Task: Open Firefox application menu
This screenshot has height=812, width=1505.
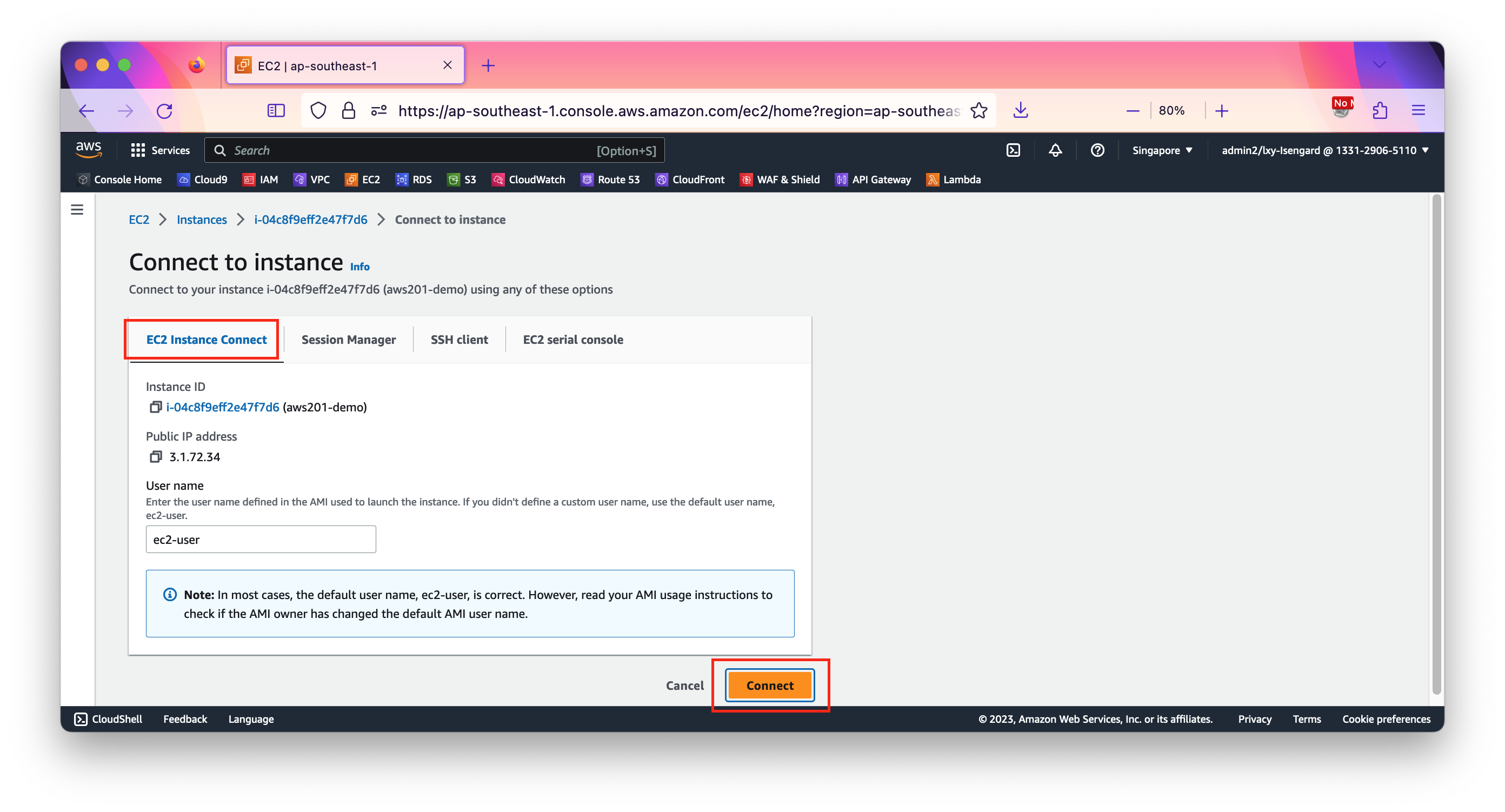Action: pos(1419,110)
